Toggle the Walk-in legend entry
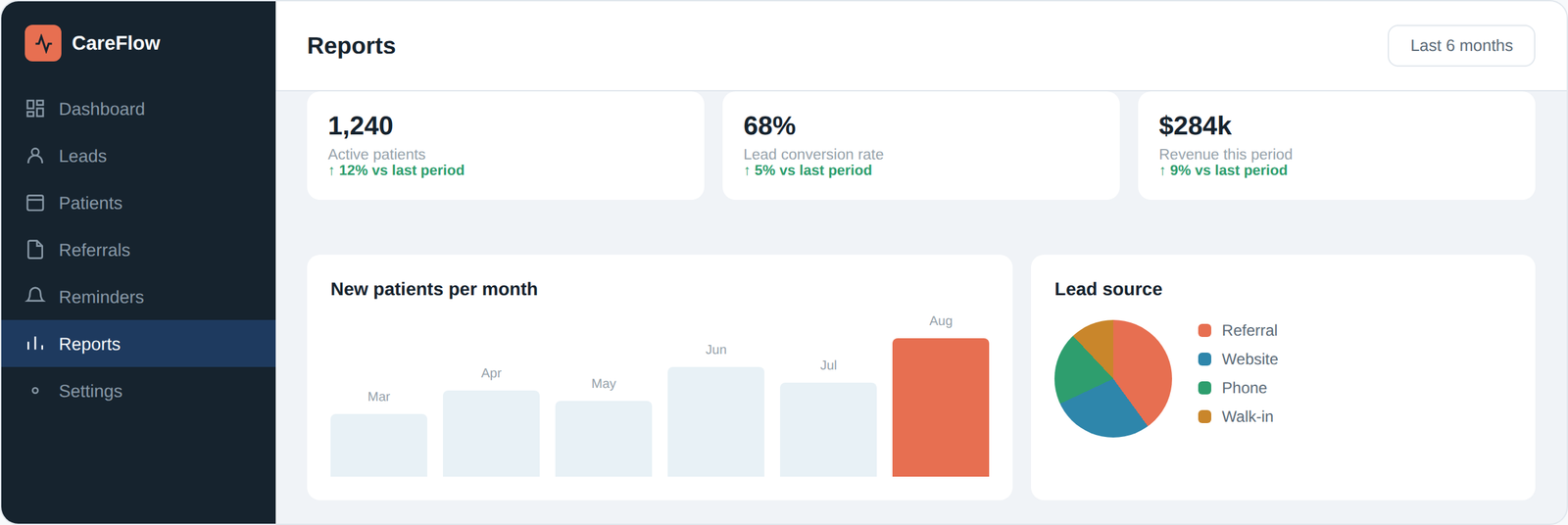The width and height of the screenshot is (1568, 525). [1236, 416]
